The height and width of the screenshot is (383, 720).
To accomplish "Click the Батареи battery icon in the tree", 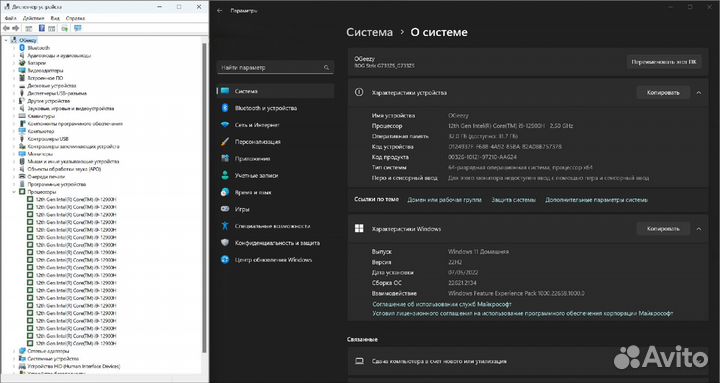I will 22,63.
